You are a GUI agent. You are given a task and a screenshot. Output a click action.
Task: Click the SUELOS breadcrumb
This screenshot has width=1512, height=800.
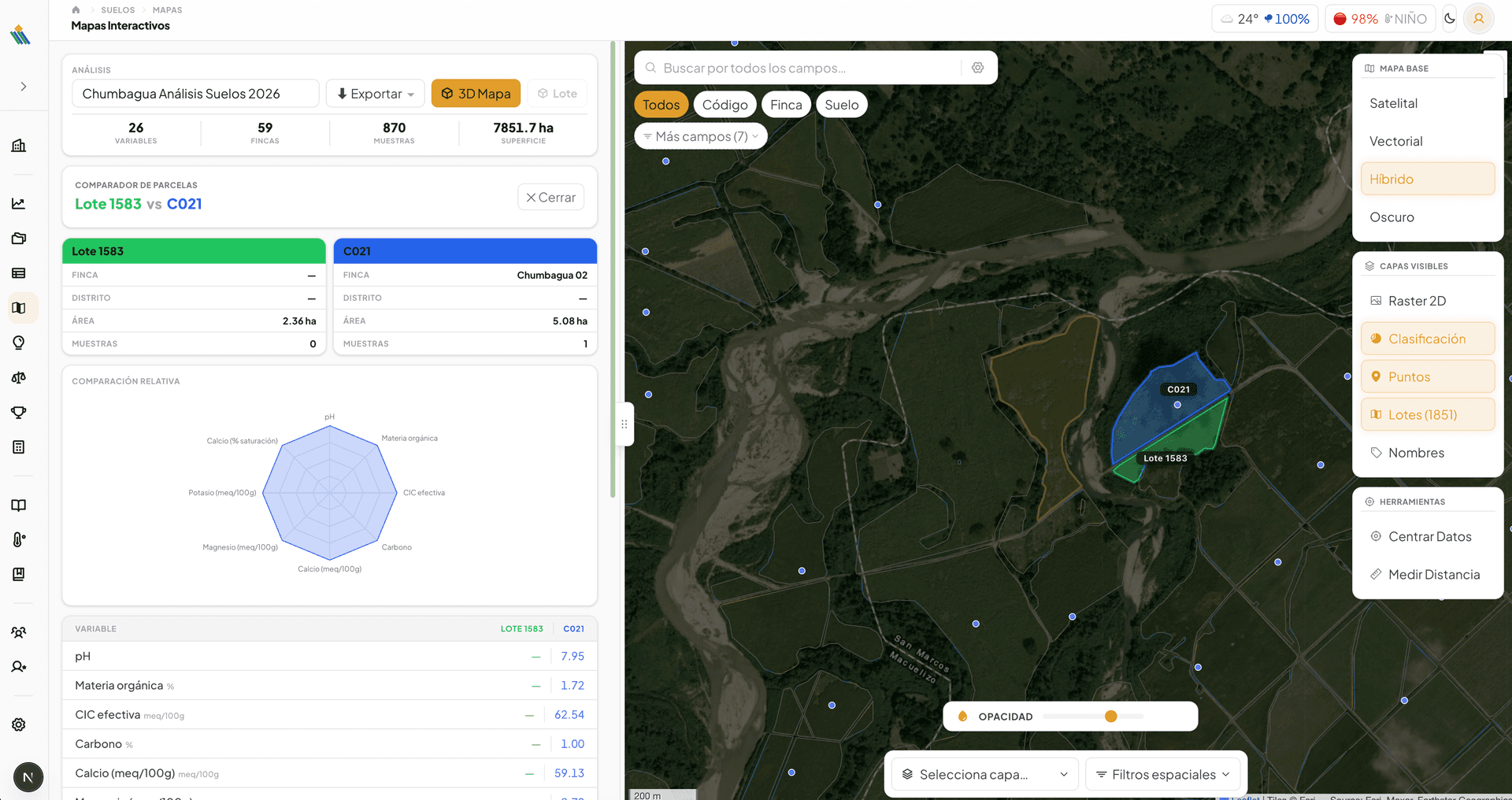[x=118, y=10]
